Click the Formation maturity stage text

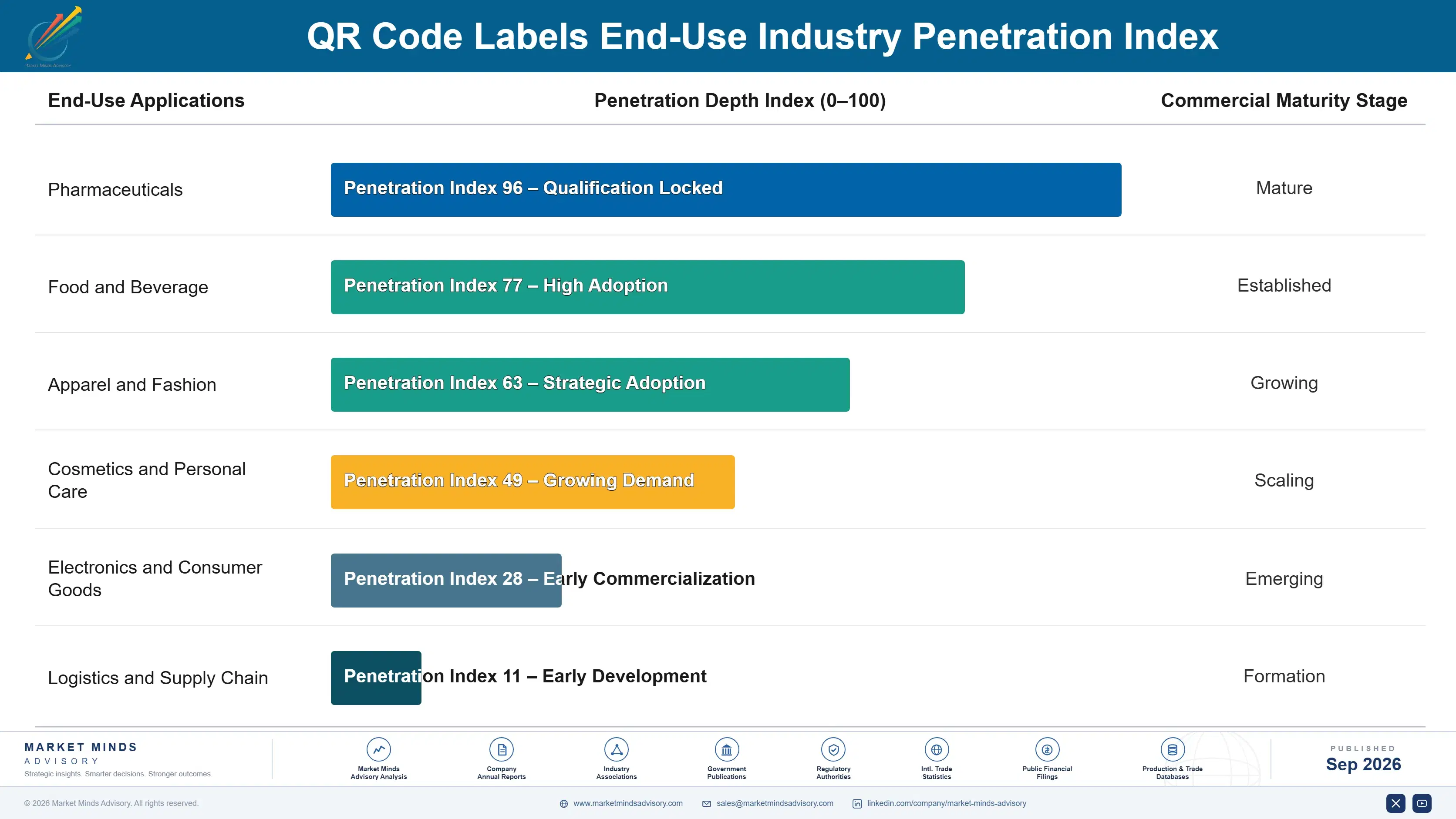[x=1284, y=676]
